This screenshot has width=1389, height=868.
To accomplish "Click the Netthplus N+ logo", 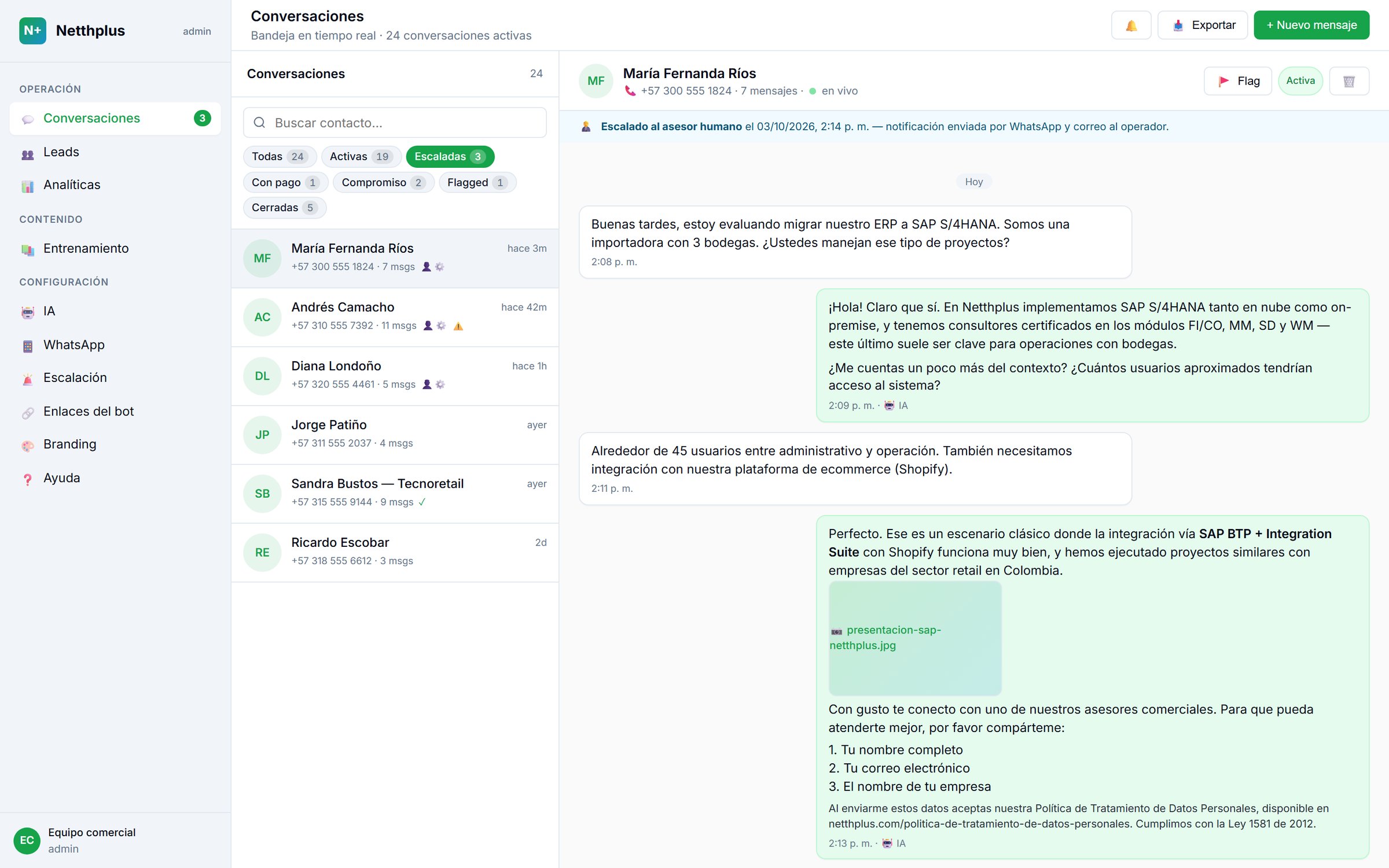I will 32,31.
